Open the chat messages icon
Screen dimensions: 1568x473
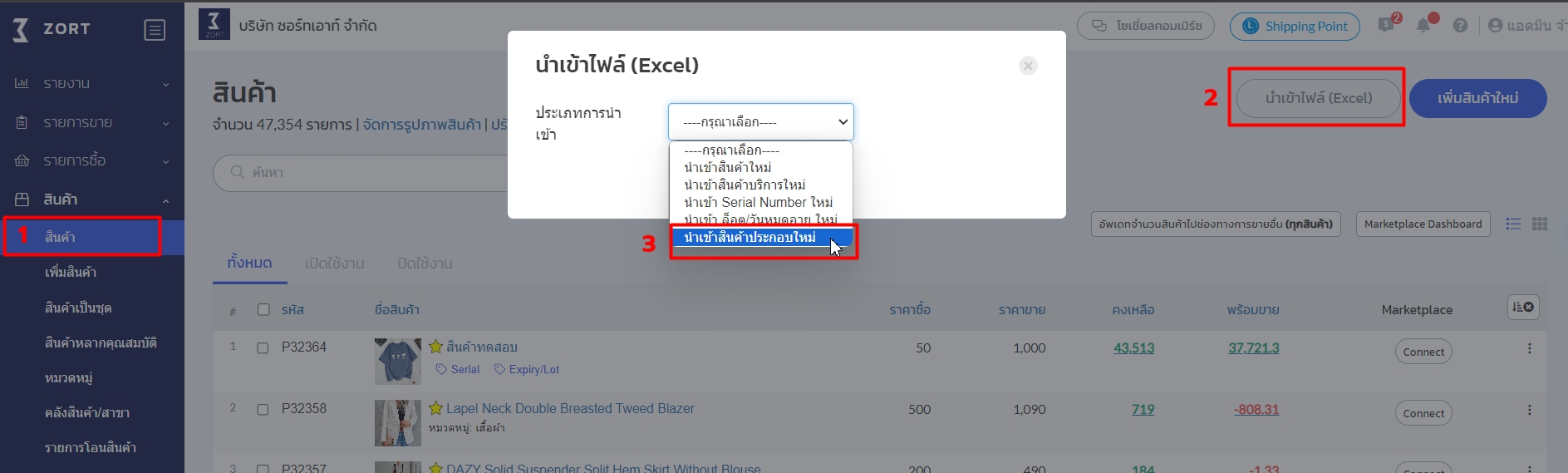1386,26
